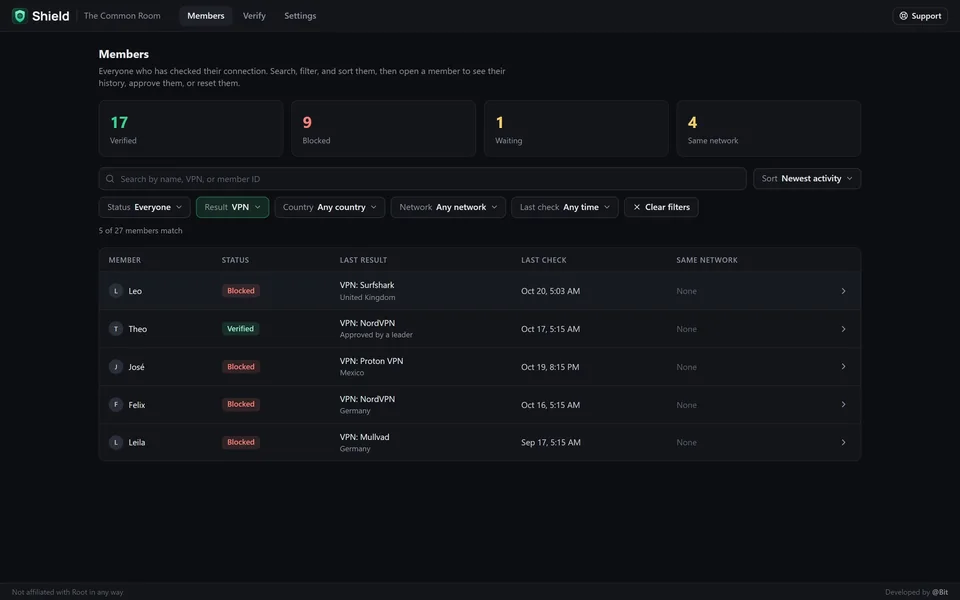Image resolution: width=960 pixels, height=600 pixels.
Task: Open the @Bit developer link
Action: (940, 592)
